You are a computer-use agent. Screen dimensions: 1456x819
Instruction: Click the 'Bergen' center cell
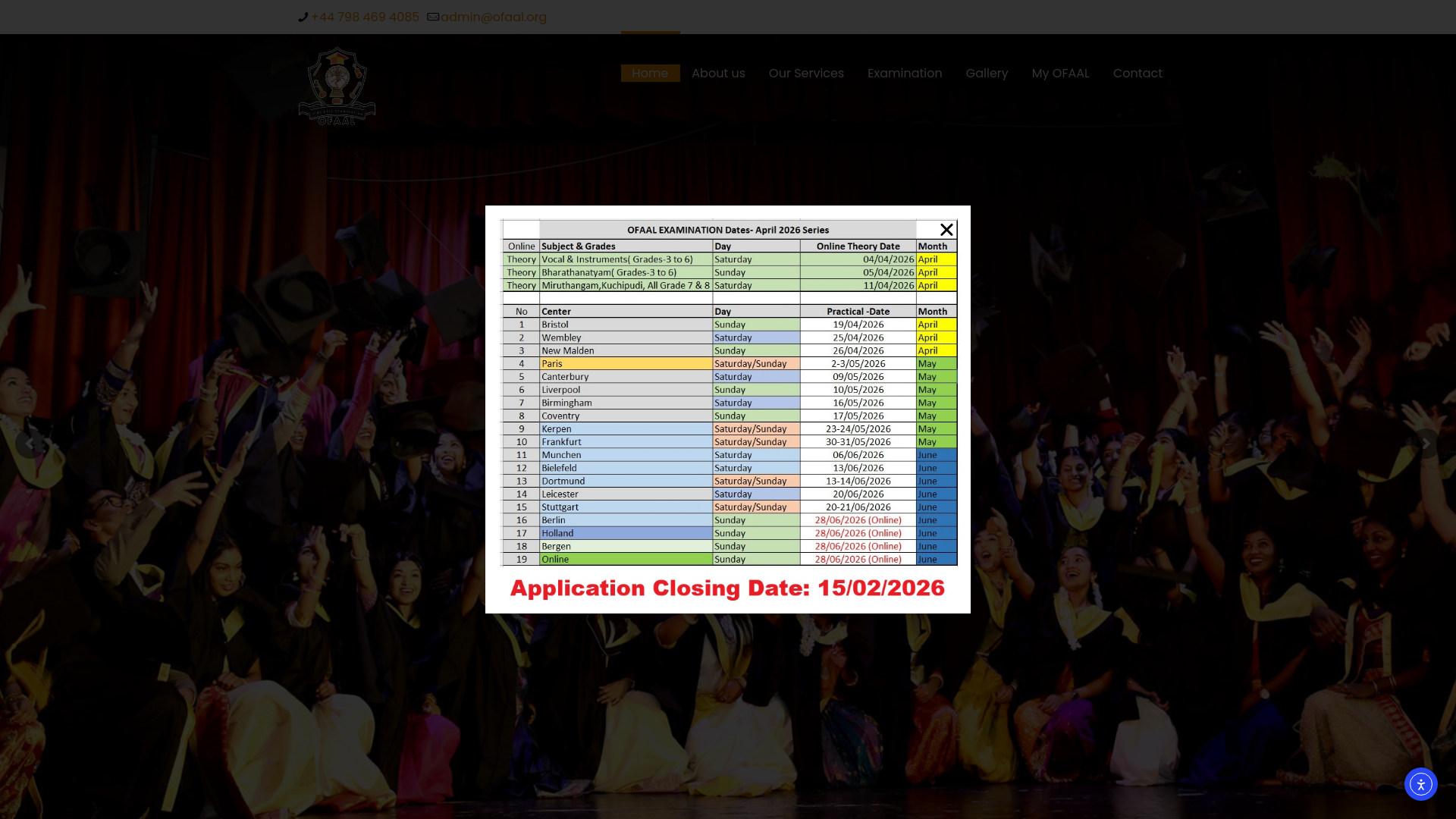coord(626,546)
